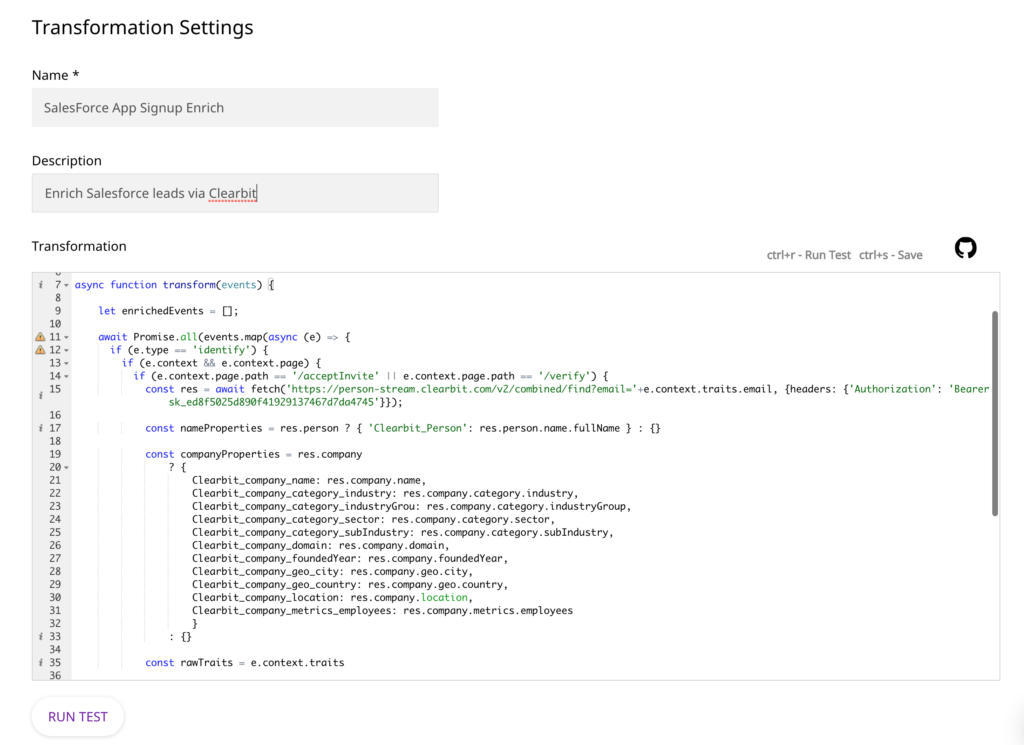Open the GitHub icon link

click(965, 248)
